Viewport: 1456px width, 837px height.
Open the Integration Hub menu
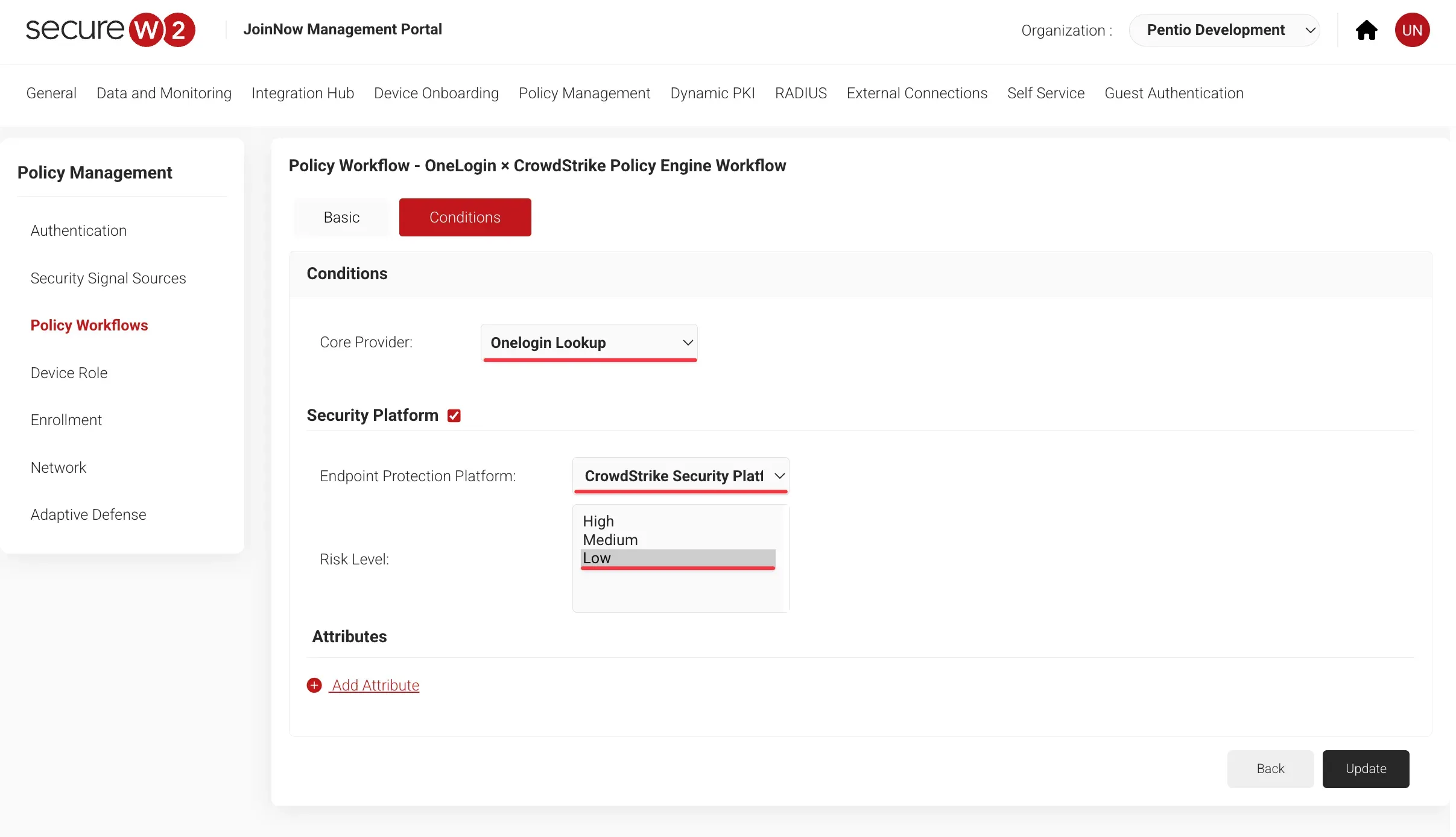click(302, 93)
